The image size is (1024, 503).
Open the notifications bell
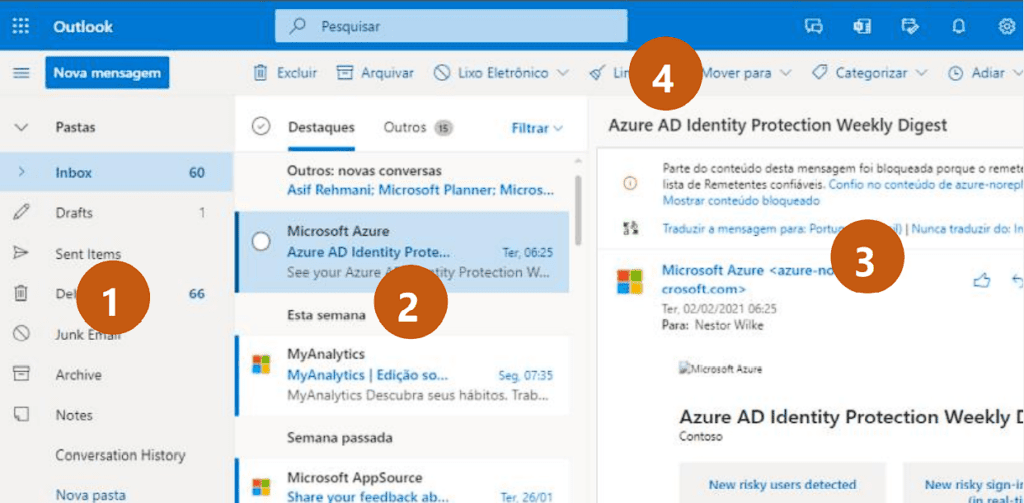(959, 26)
